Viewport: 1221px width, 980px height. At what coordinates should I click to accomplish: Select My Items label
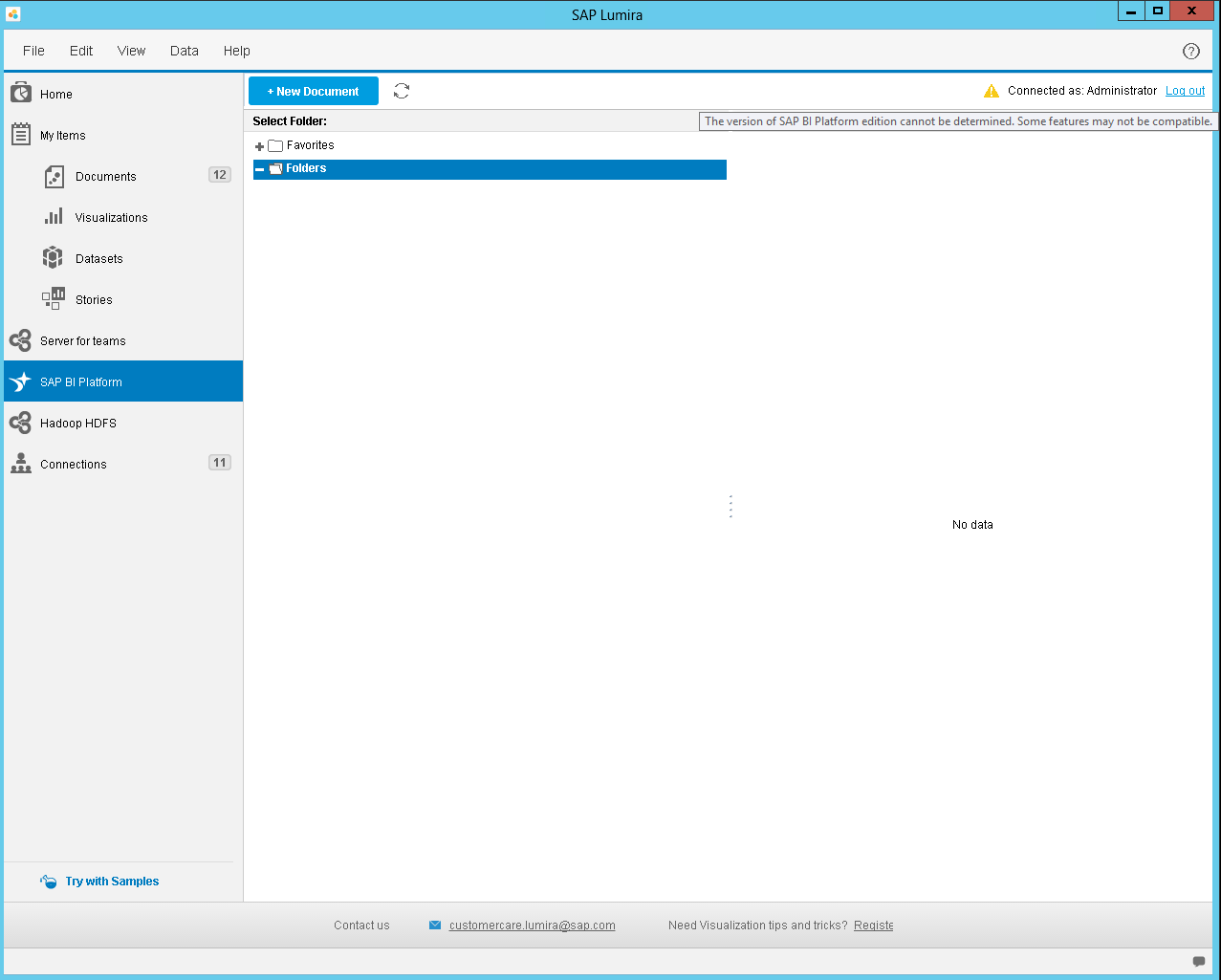[63, 136]
